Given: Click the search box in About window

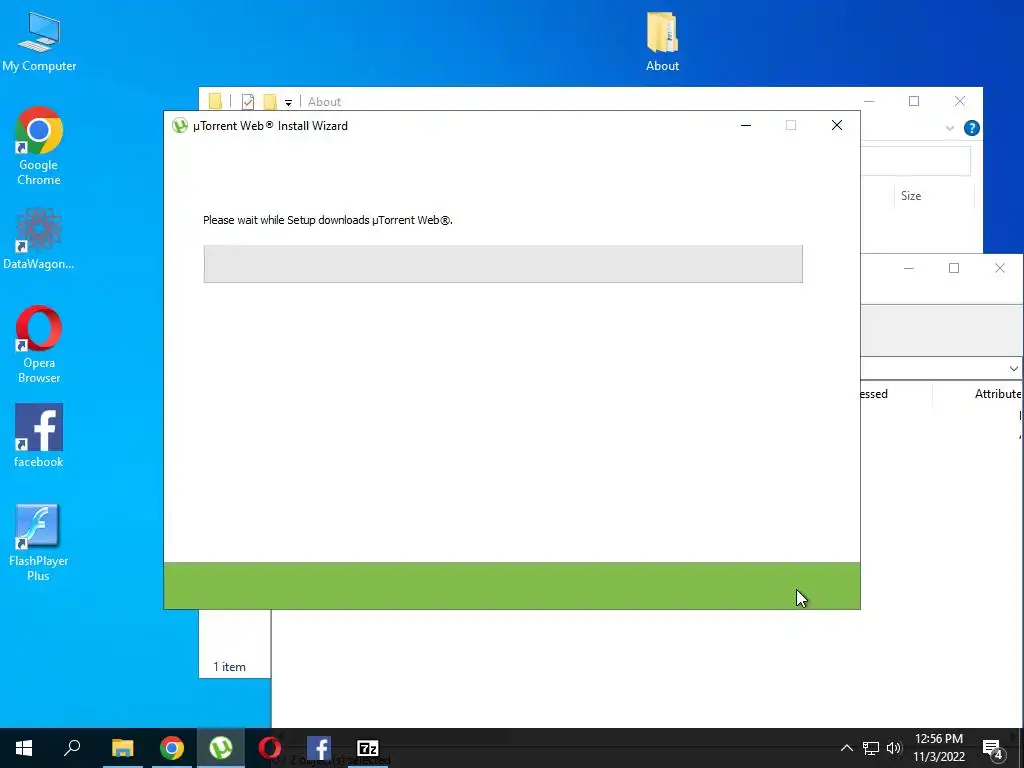Looking at the screenshot, I should point(916,161).
